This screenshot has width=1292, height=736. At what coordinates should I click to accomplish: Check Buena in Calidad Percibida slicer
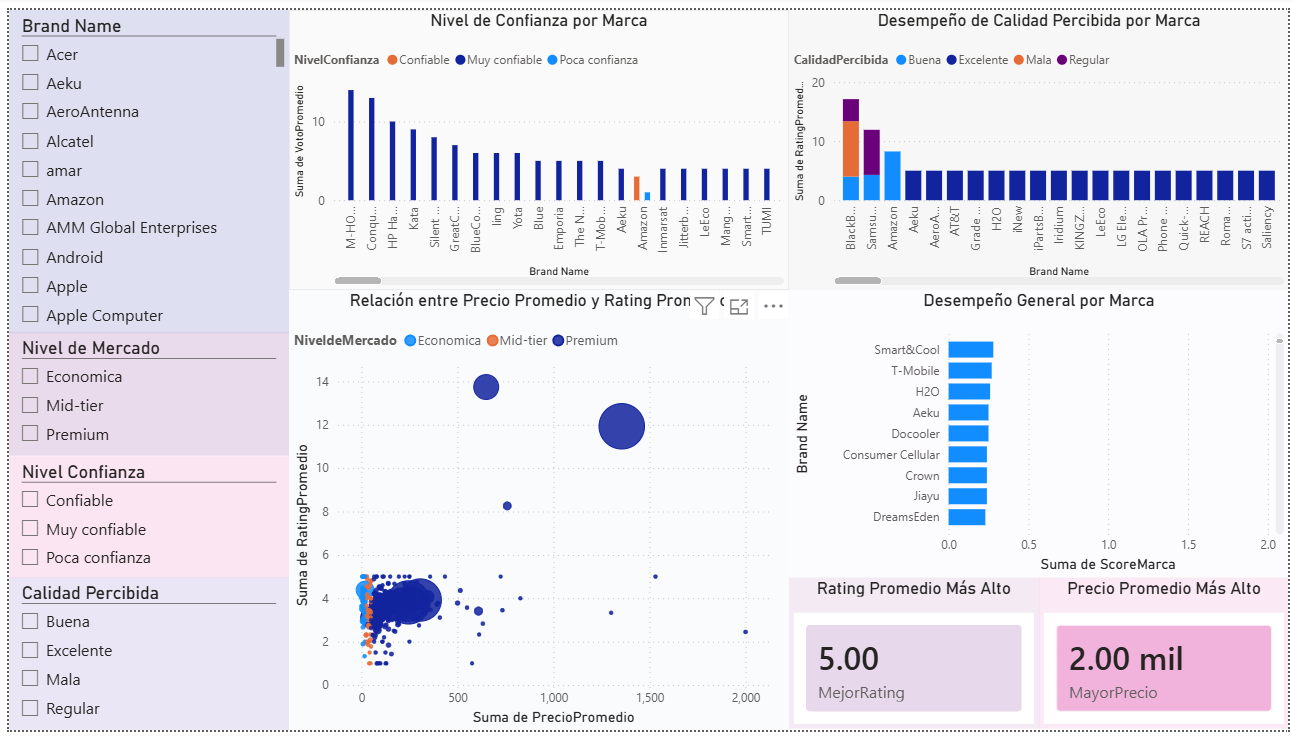(30, 621)
